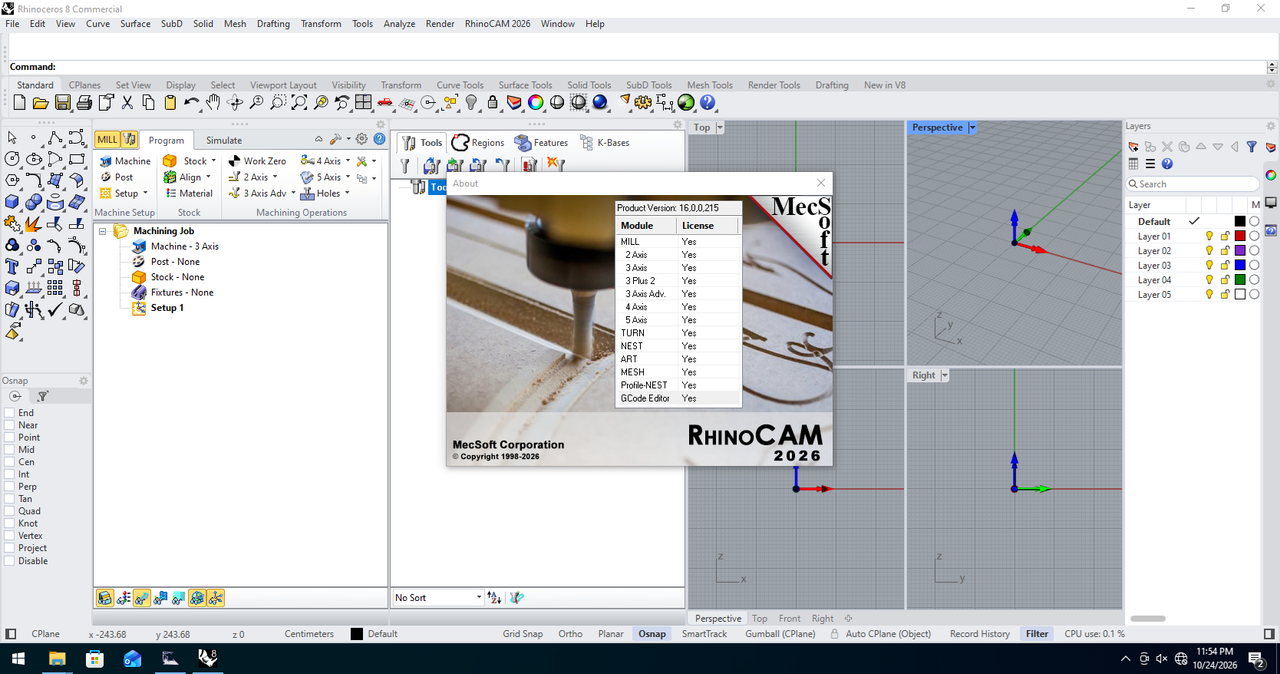Screen dimensions: 1280x674
Task: Enable the Near osnap checkbox
Action: pos(10,425)
